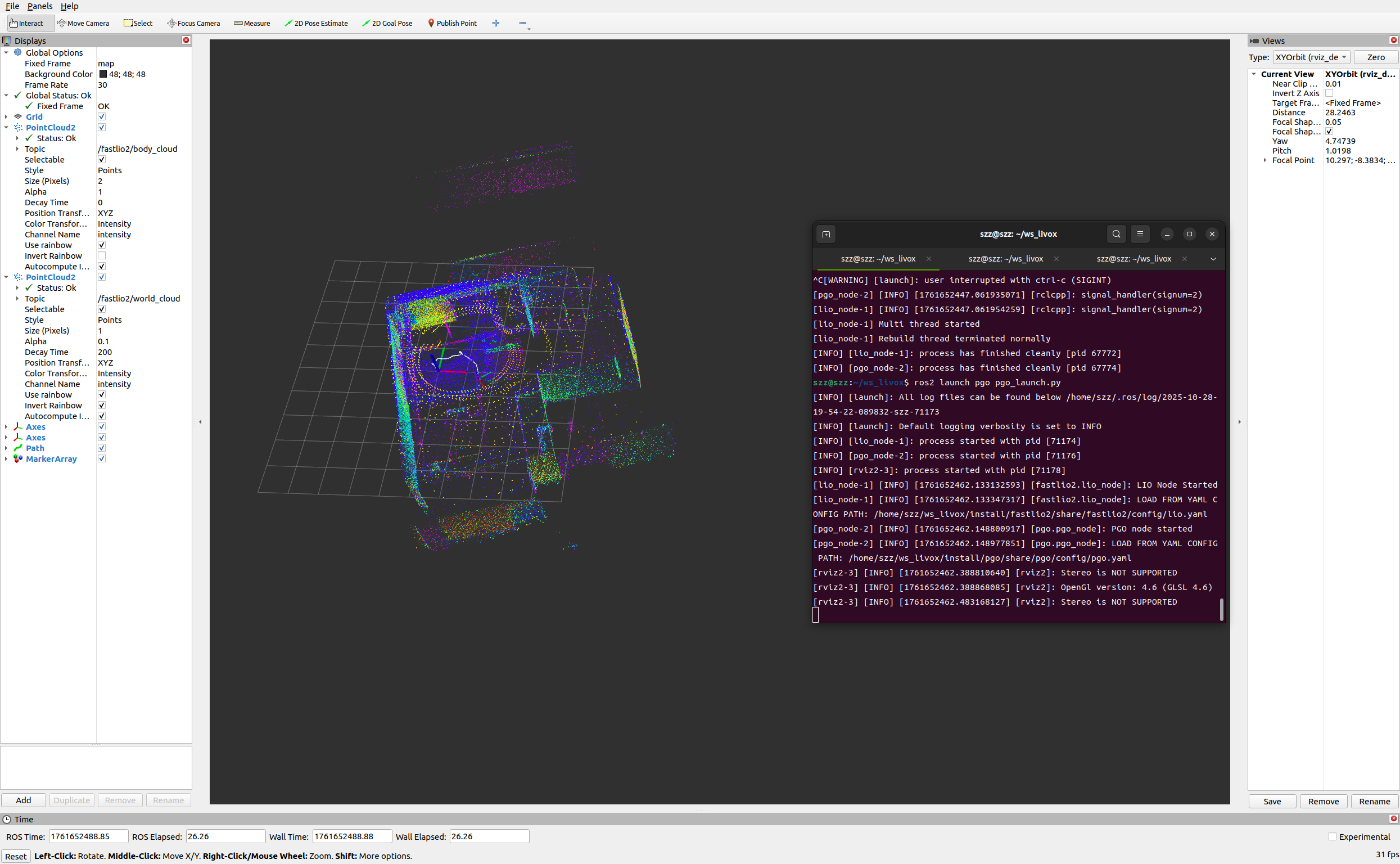Image resolution: width=1400 pixels, height=864 pixels.
Task: Open the terminal hamburger menu
Action: pos(1140,233)
